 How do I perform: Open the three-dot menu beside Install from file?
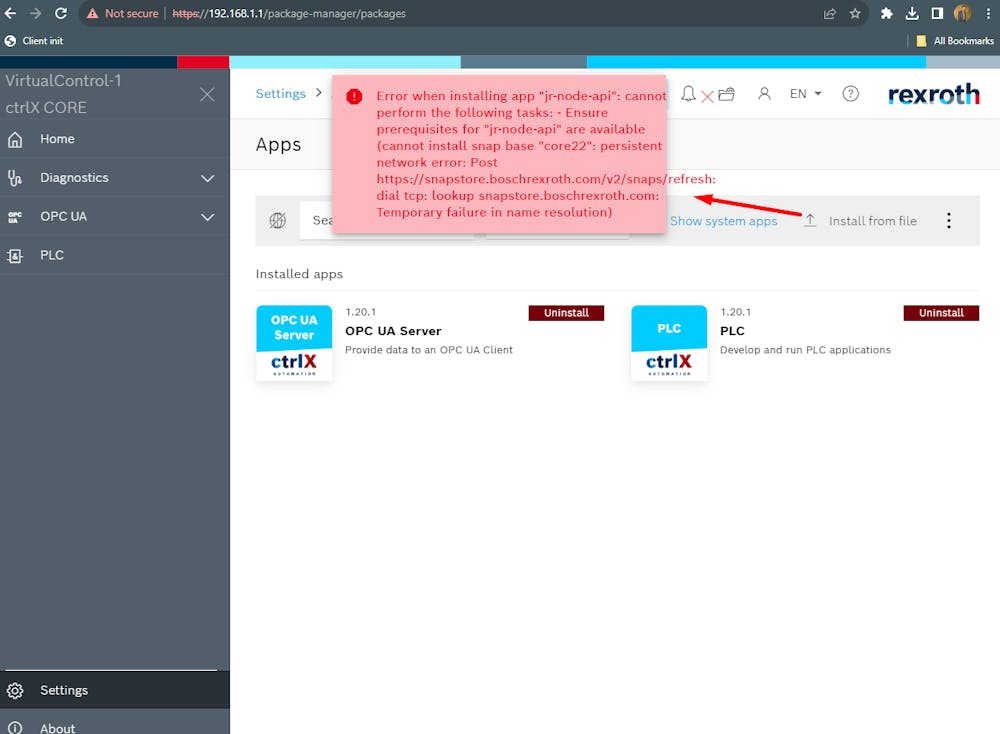click(x=948, y=220)
